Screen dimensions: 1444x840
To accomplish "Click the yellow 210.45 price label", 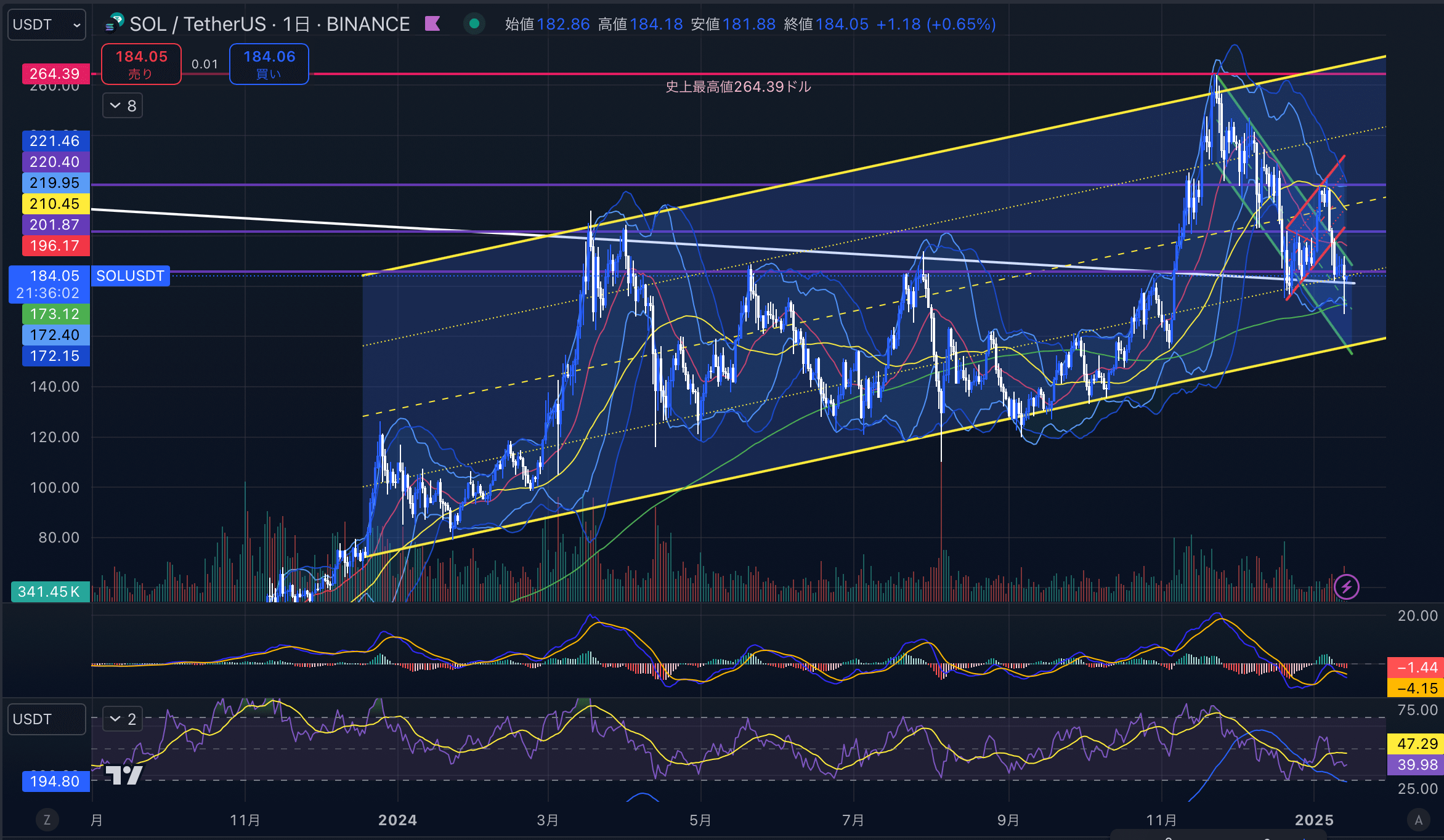I will (x=55, y=204).
